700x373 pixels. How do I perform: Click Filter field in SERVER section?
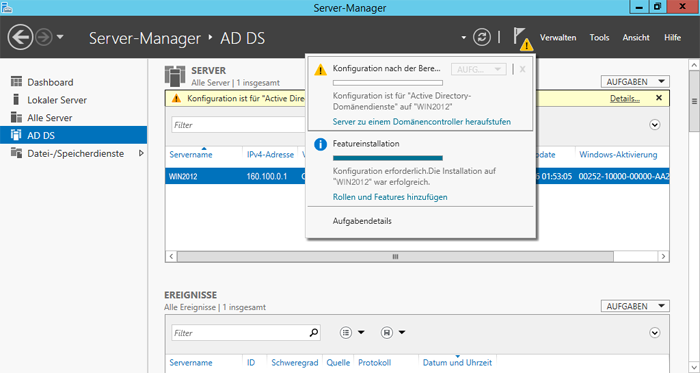pos(238,125)
